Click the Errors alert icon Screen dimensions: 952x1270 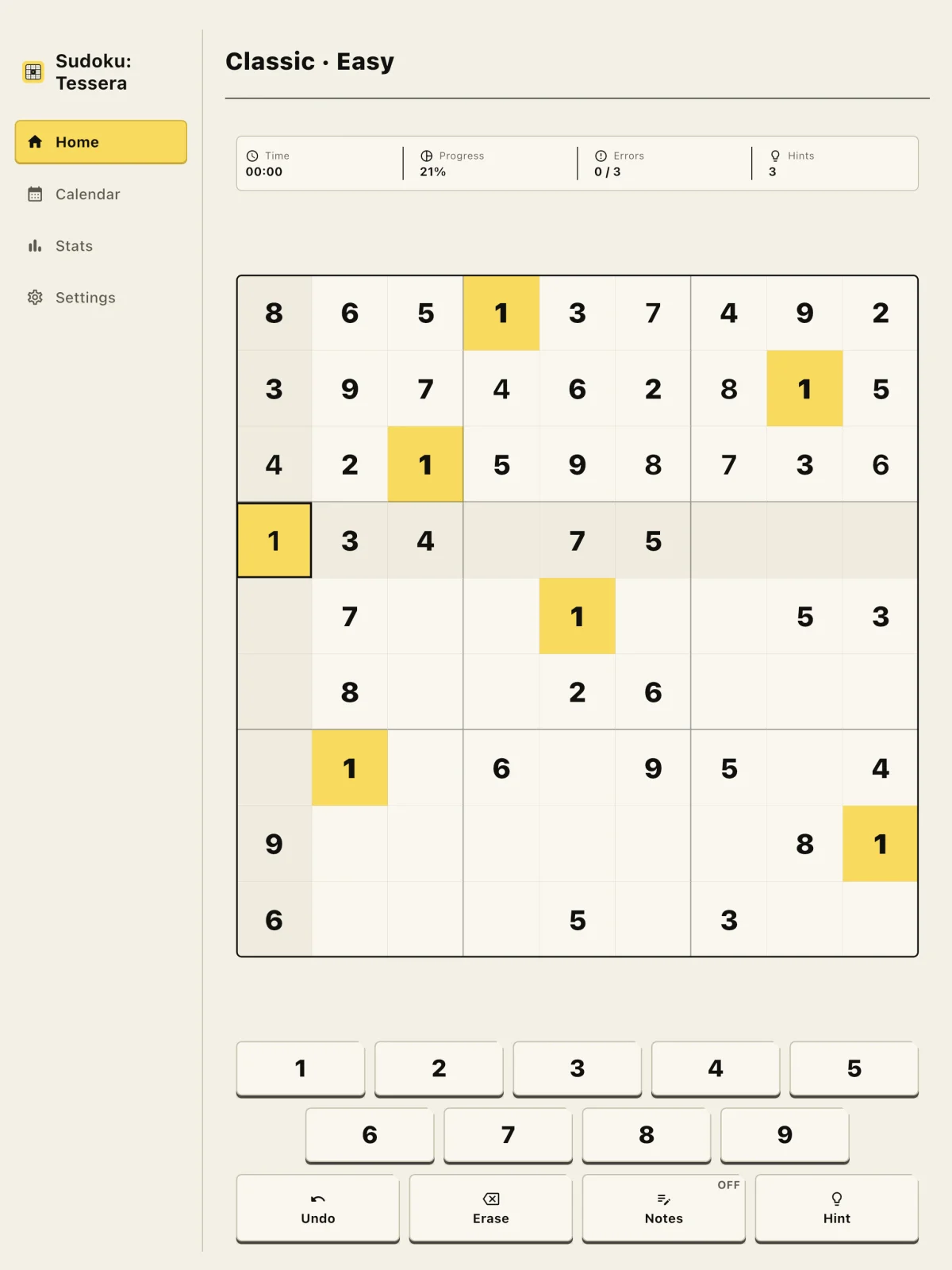tap(601, 156)
